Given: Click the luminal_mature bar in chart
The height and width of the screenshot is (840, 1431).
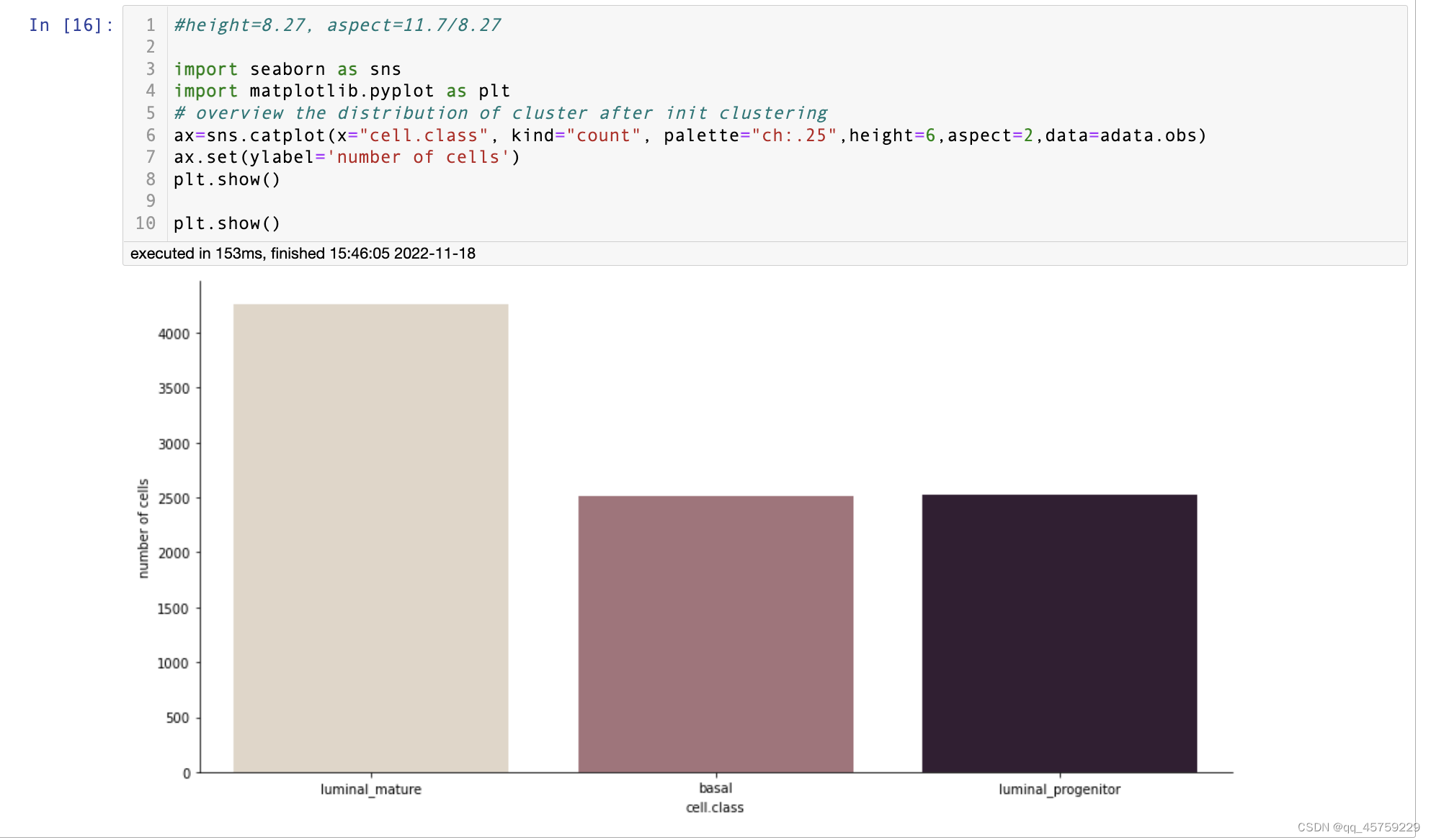Looking at the screenshot, I should point(370,537).
